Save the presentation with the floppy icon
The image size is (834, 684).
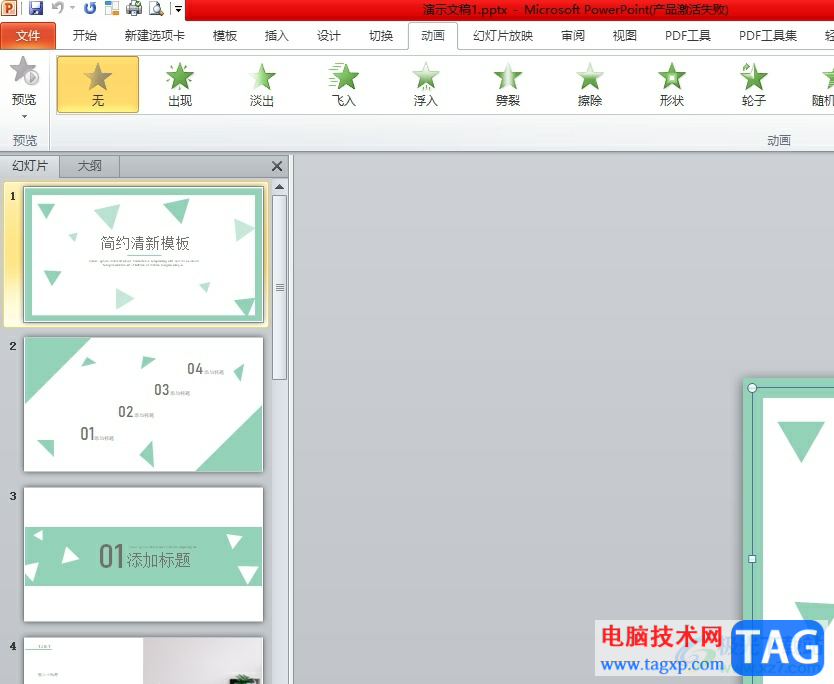[x=36, y=8]
